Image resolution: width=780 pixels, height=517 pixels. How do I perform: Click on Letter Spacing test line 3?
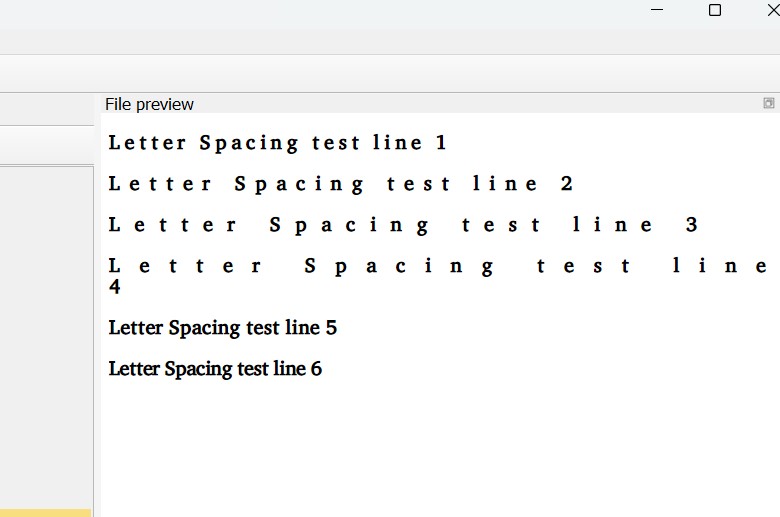(x=403, y=225)
